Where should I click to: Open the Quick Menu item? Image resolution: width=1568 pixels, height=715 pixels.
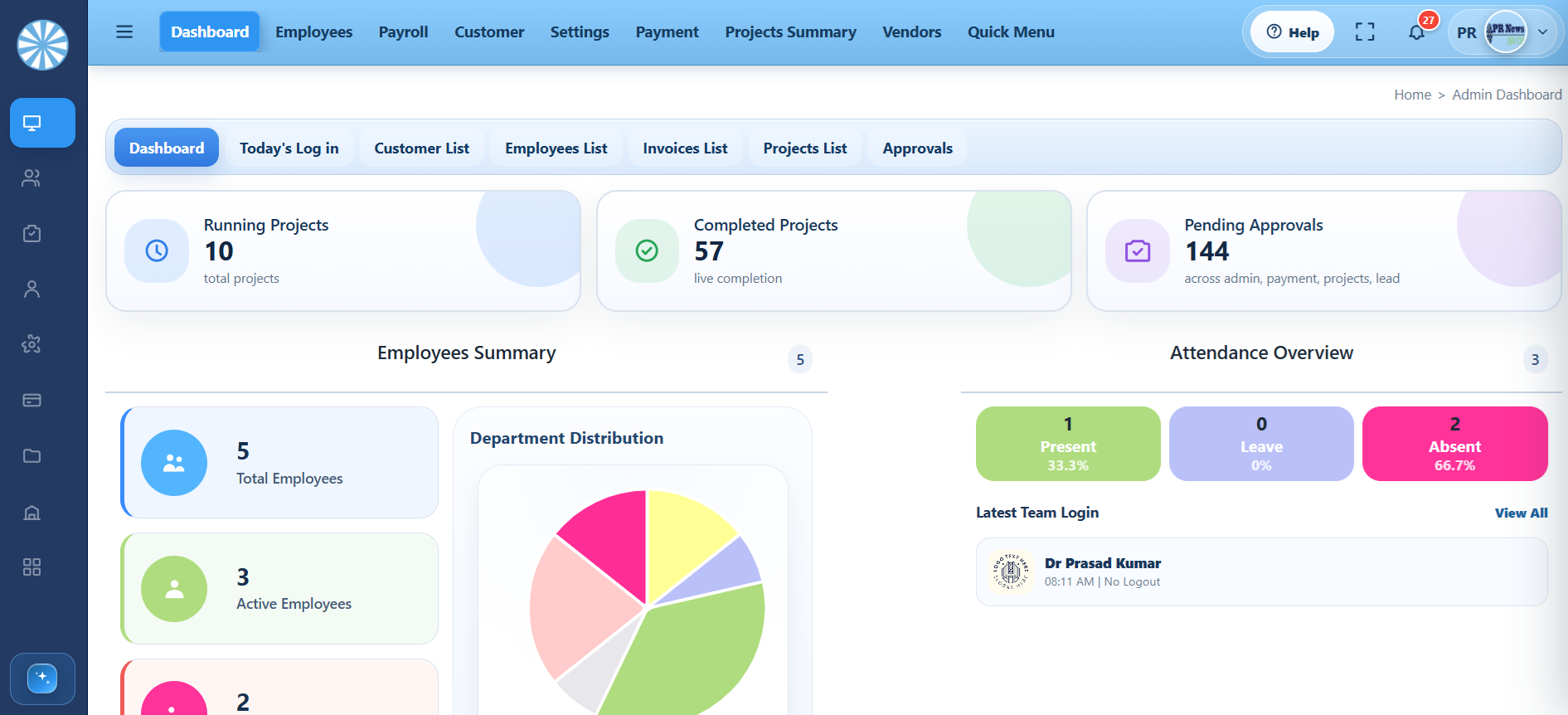[x=1011, y=32]
